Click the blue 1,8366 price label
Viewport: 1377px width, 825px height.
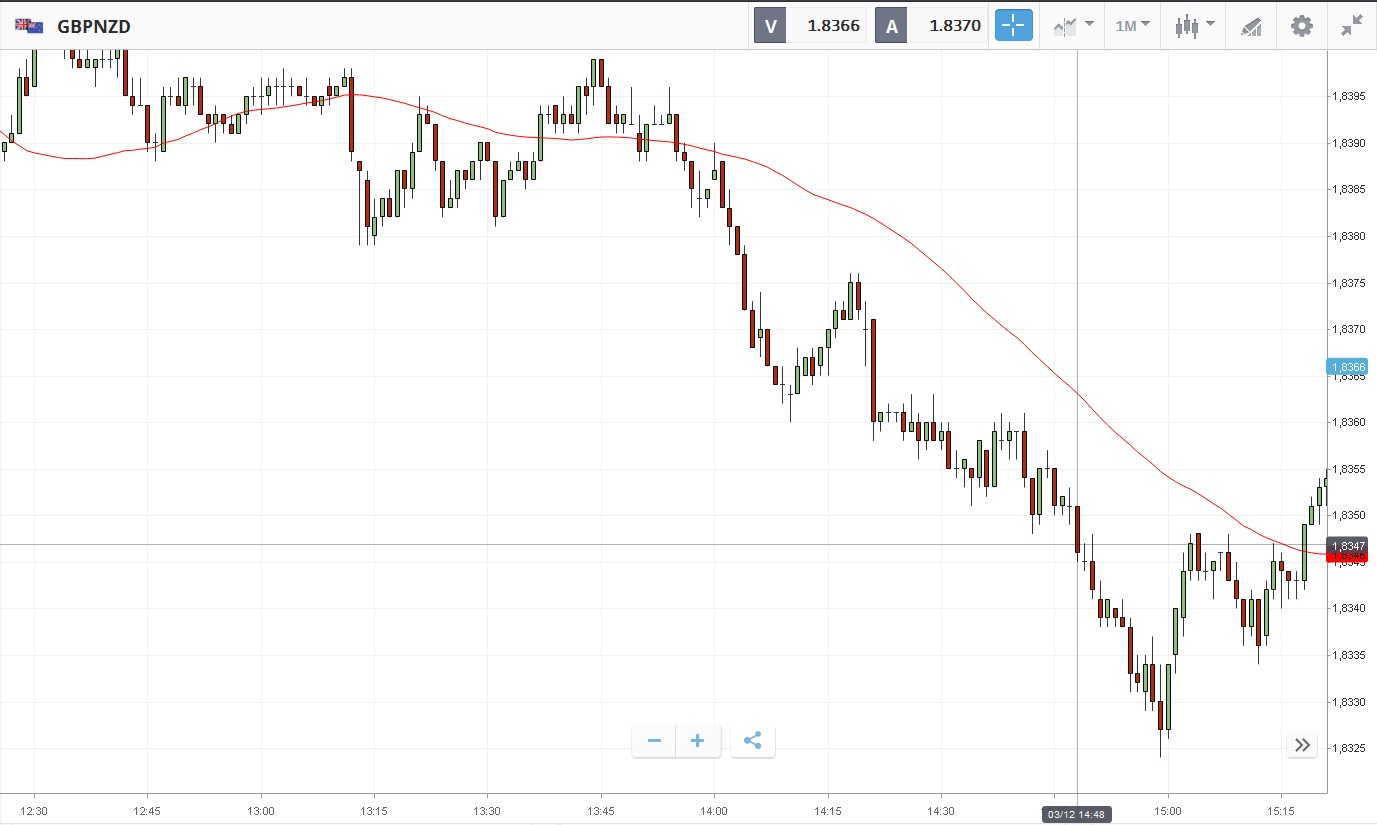[1346, 367]
